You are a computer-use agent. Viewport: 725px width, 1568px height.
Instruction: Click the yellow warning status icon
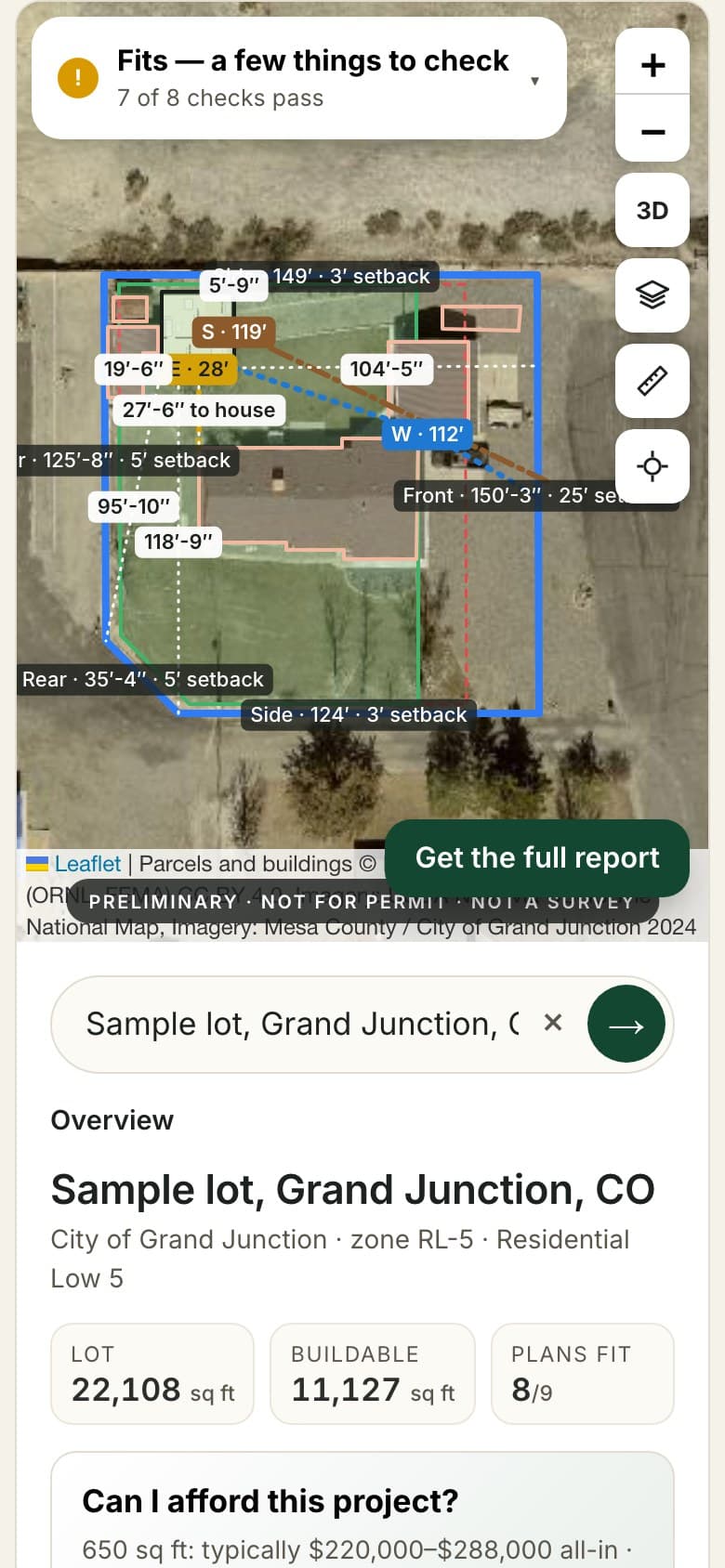click(x=78, y=78)
